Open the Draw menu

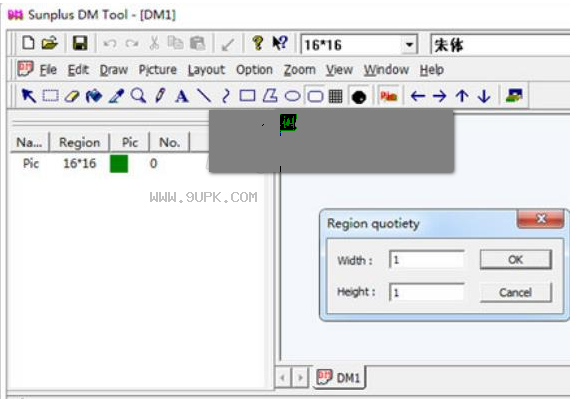click(113, 69)
